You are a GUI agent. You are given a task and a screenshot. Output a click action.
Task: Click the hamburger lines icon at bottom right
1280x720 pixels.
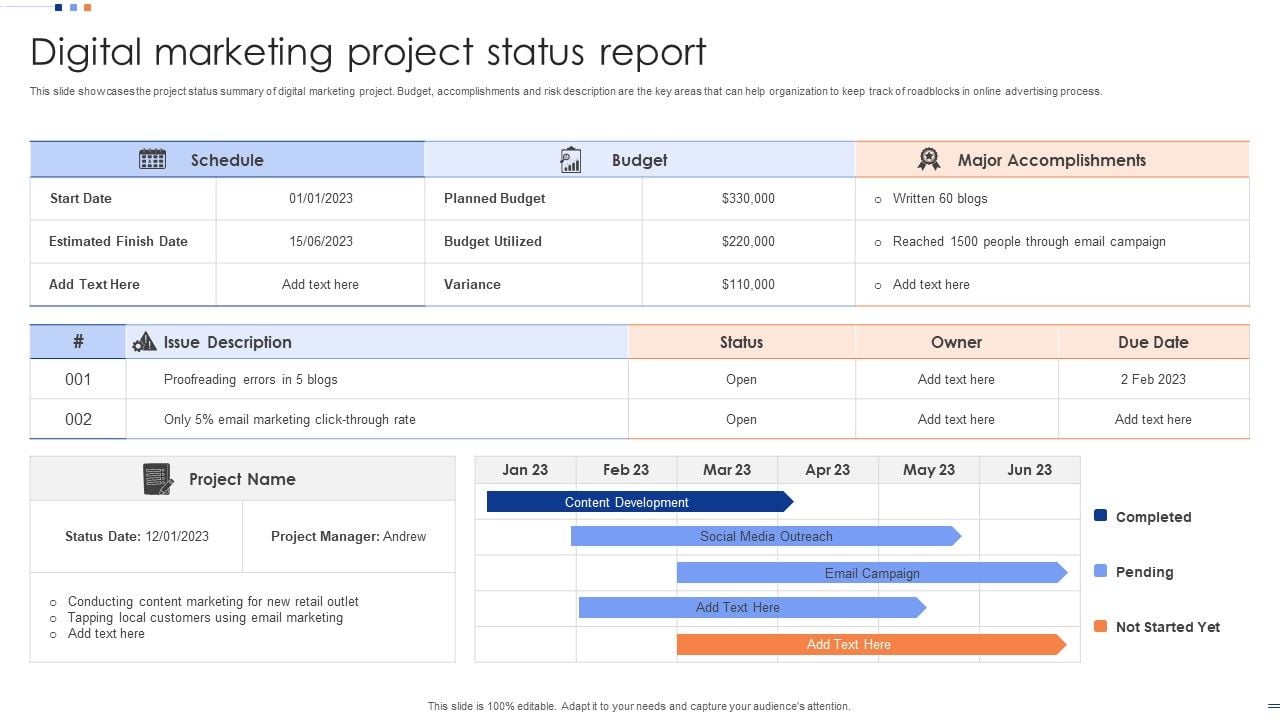1273,706
